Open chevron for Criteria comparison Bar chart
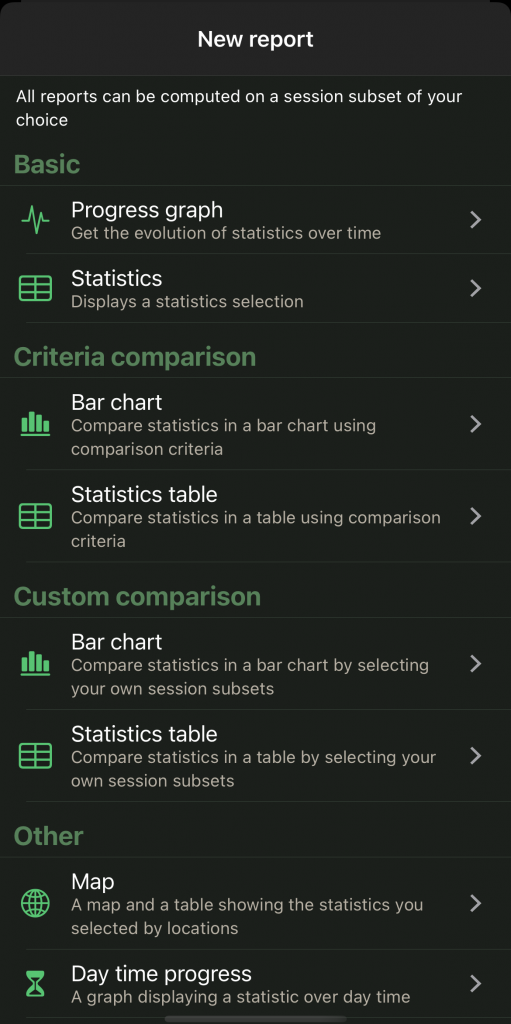The width and height of the screenshot is (511, 1024). pos(476,424)
